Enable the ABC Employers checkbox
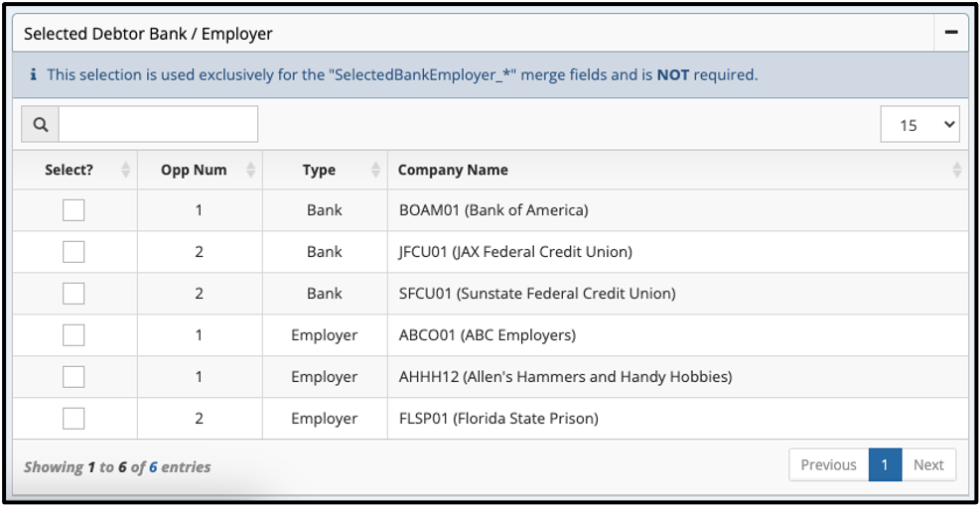The image size is (980, 506). click(74, 335)
